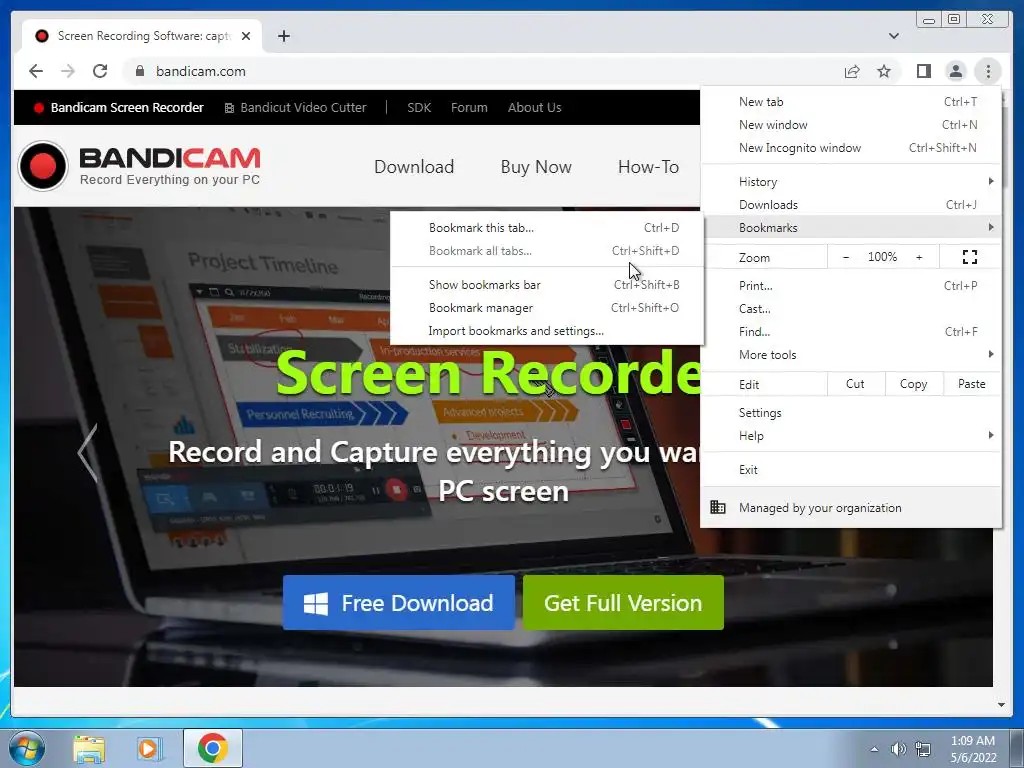Click the Free Download button
Image resolution: width=1024 pixels, height=768 pixels.
pyautogui.click(x=399, y=603)
